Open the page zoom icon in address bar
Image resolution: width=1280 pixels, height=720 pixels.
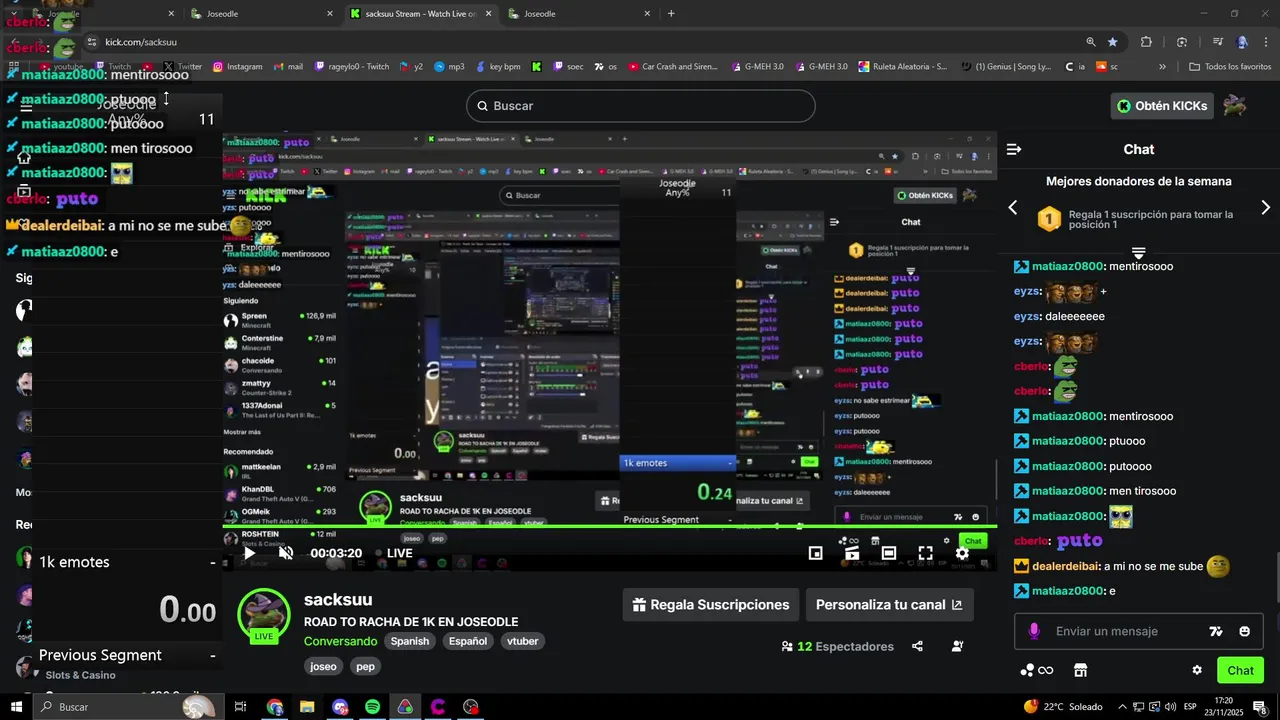1091,42
